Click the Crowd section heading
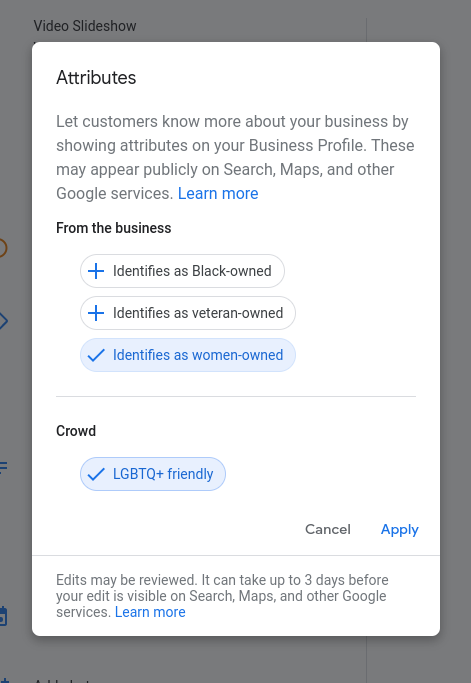Image resolution: width=471 pixels, height=683 pixels. point(76,431)
